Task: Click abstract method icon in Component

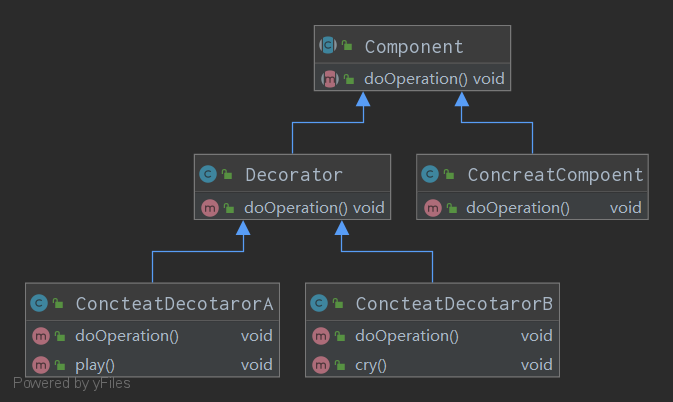Action: (328, 78)
